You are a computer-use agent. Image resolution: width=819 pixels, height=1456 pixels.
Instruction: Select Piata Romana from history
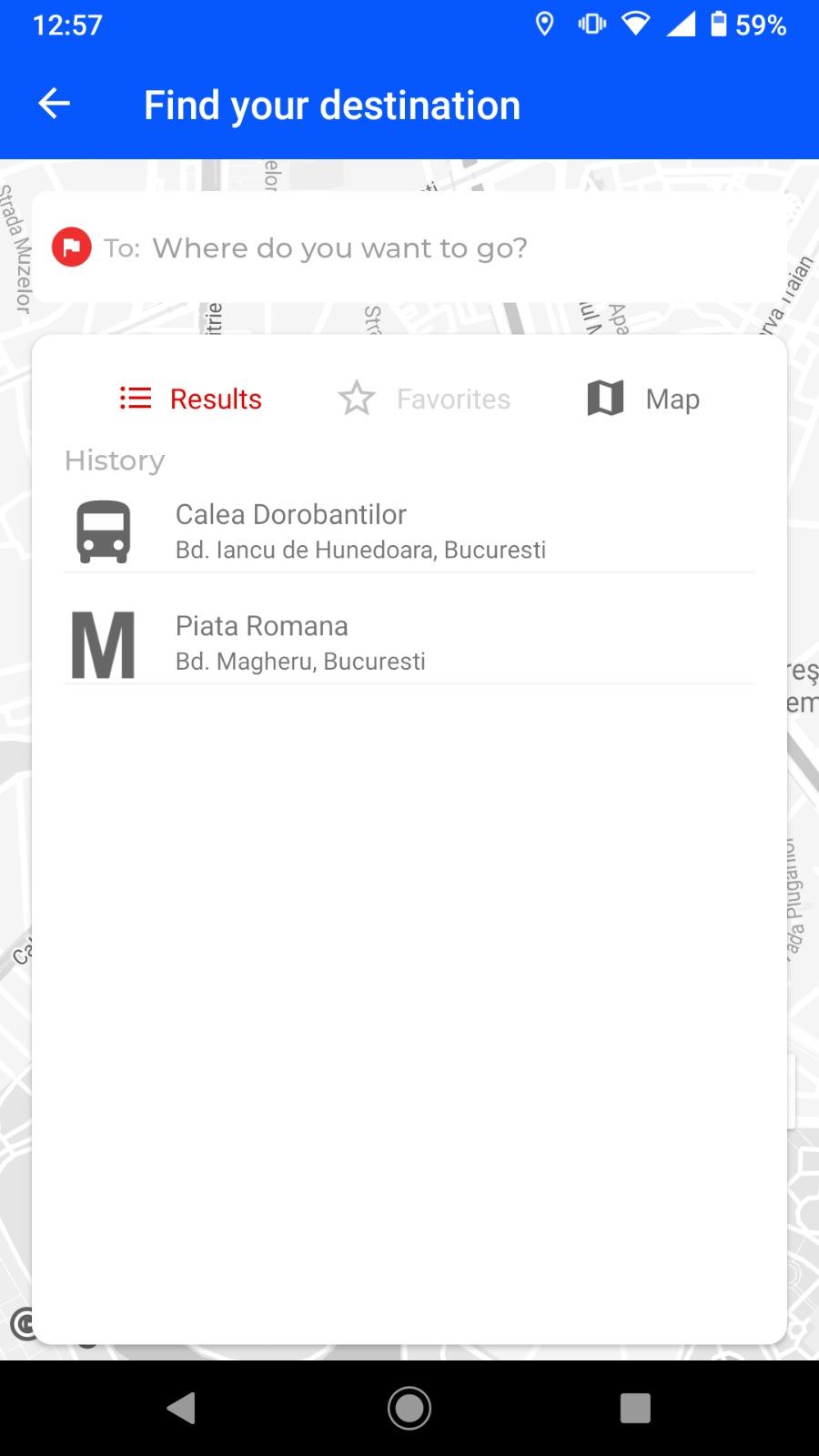(409, 645)
